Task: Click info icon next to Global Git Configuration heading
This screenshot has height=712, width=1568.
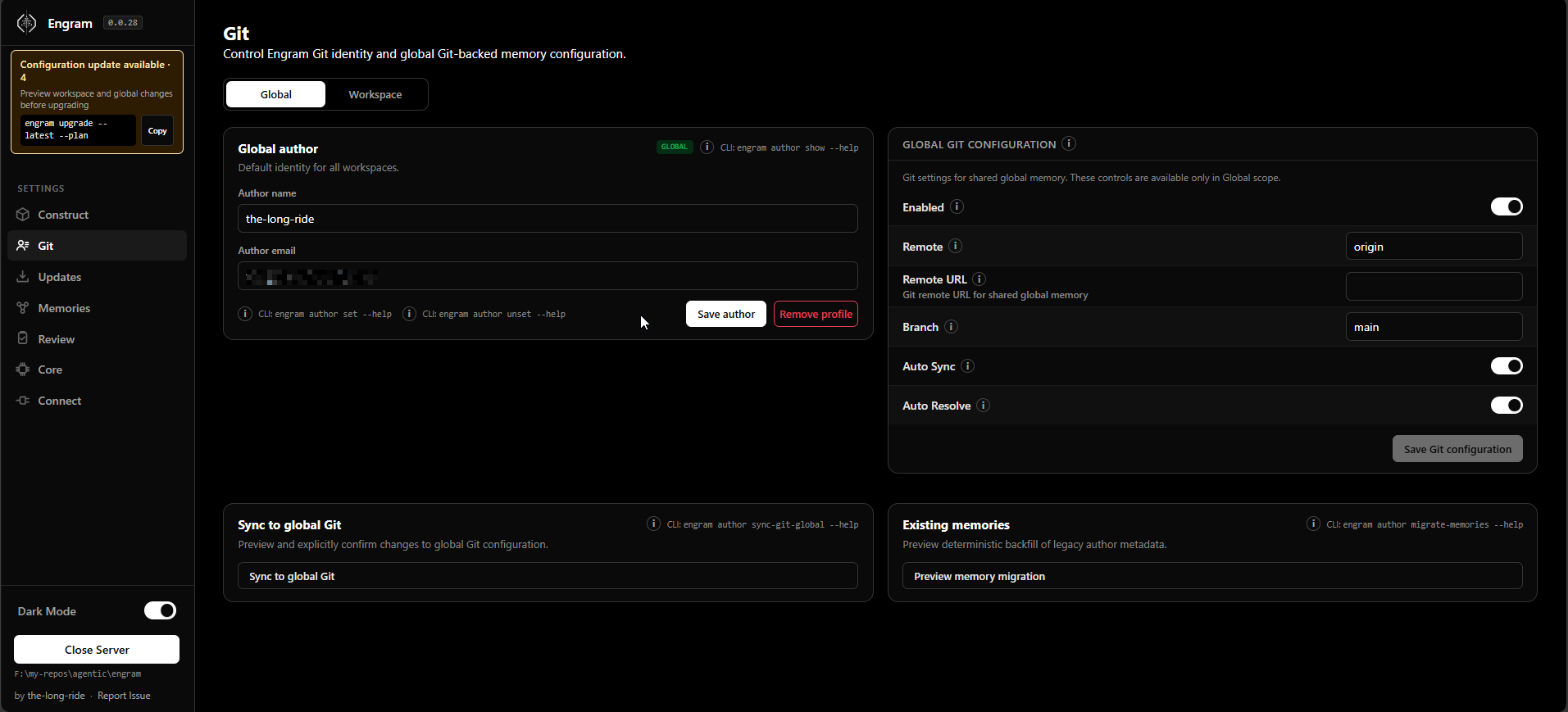Action: (1069, 143)
